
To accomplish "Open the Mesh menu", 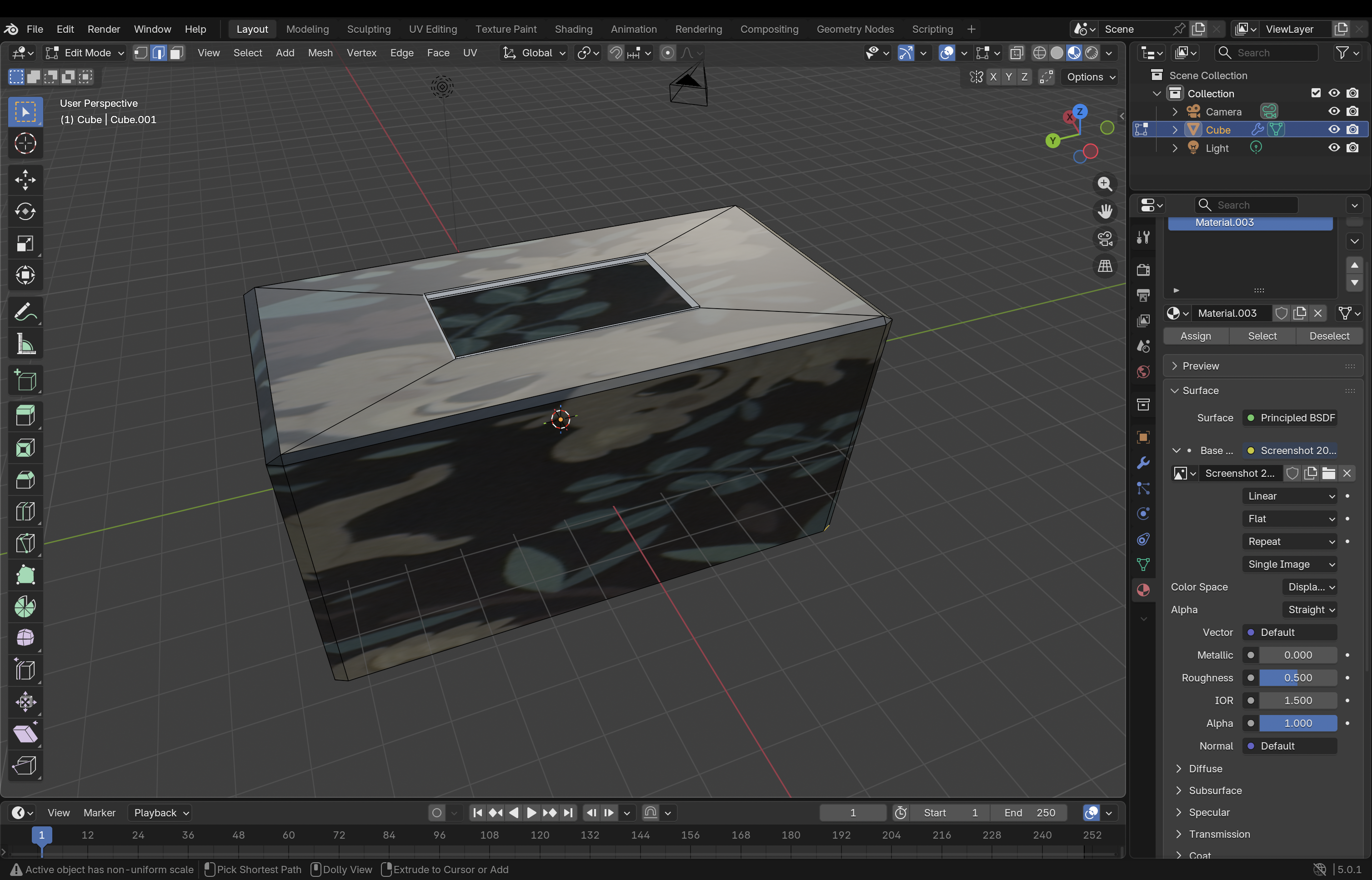I will coord(320,53).
